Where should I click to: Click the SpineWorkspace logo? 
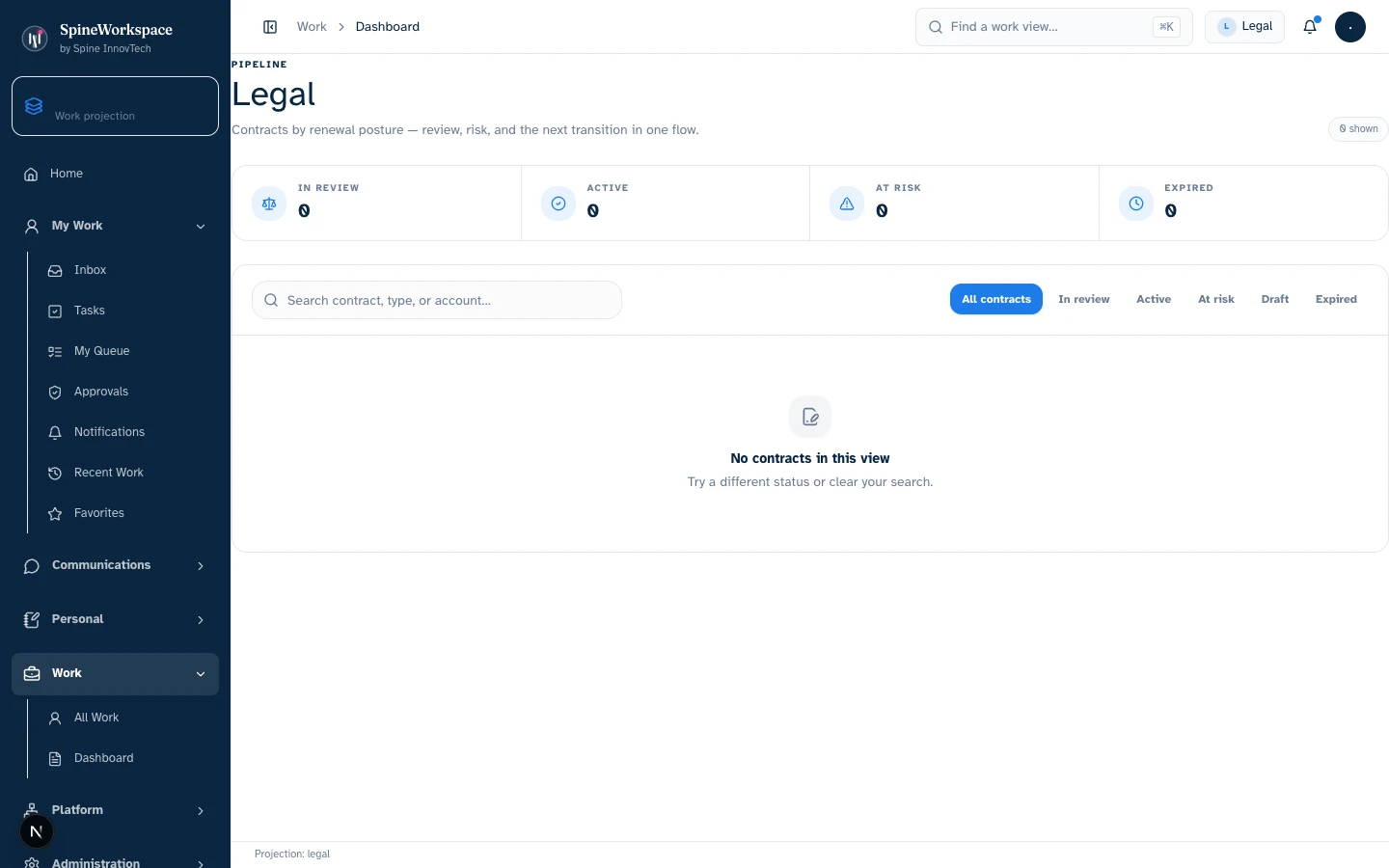tap(35, 39)
